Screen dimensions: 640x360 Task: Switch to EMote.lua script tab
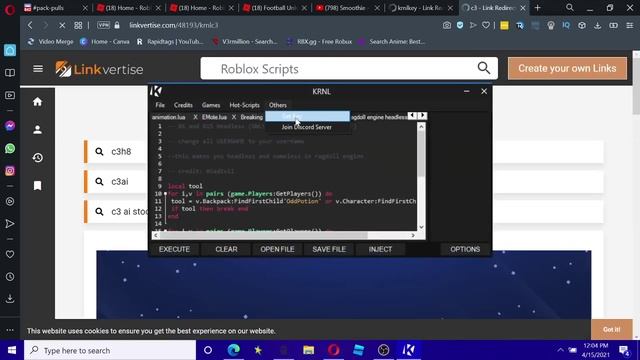point(214,117)
